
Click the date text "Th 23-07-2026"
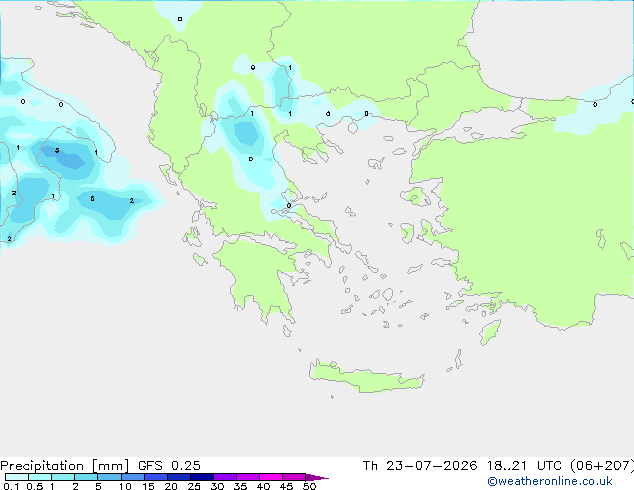click(420, 466)
